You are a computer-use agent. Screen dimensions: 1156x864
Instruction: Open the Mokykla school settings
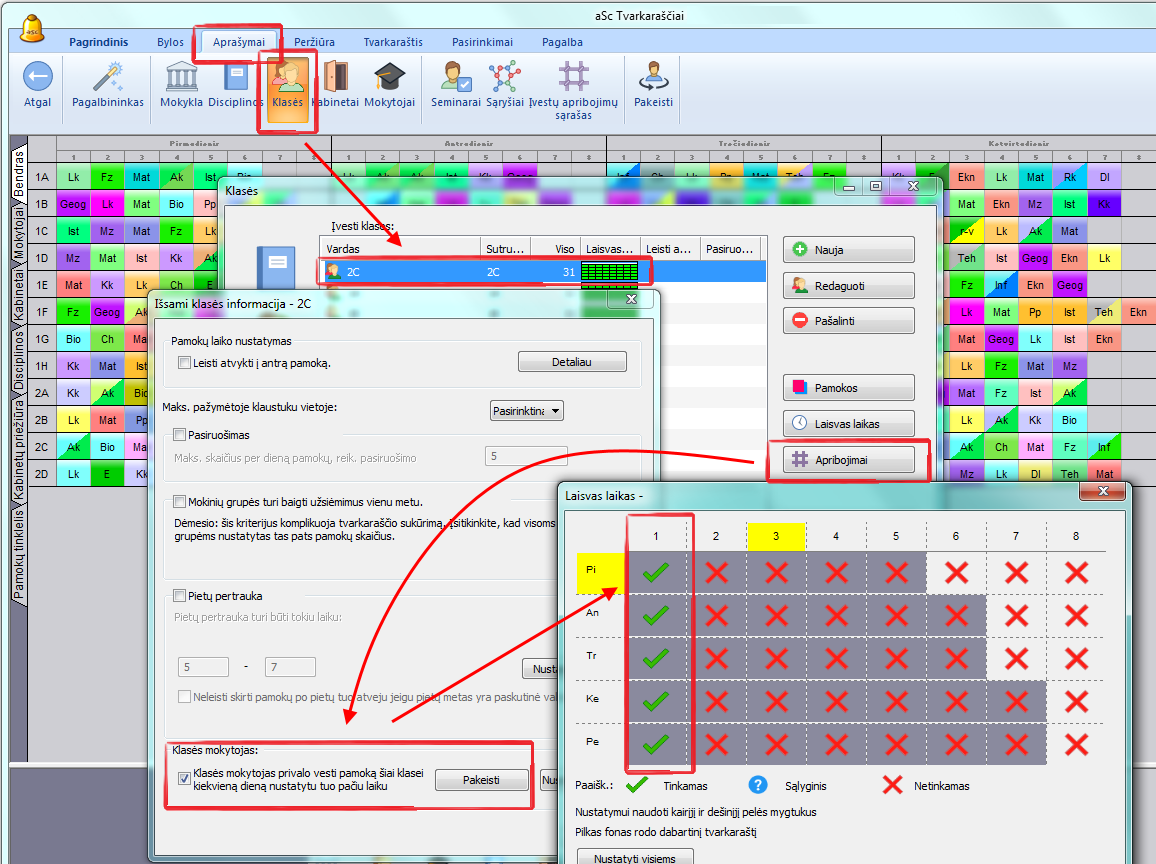[181, 78]
